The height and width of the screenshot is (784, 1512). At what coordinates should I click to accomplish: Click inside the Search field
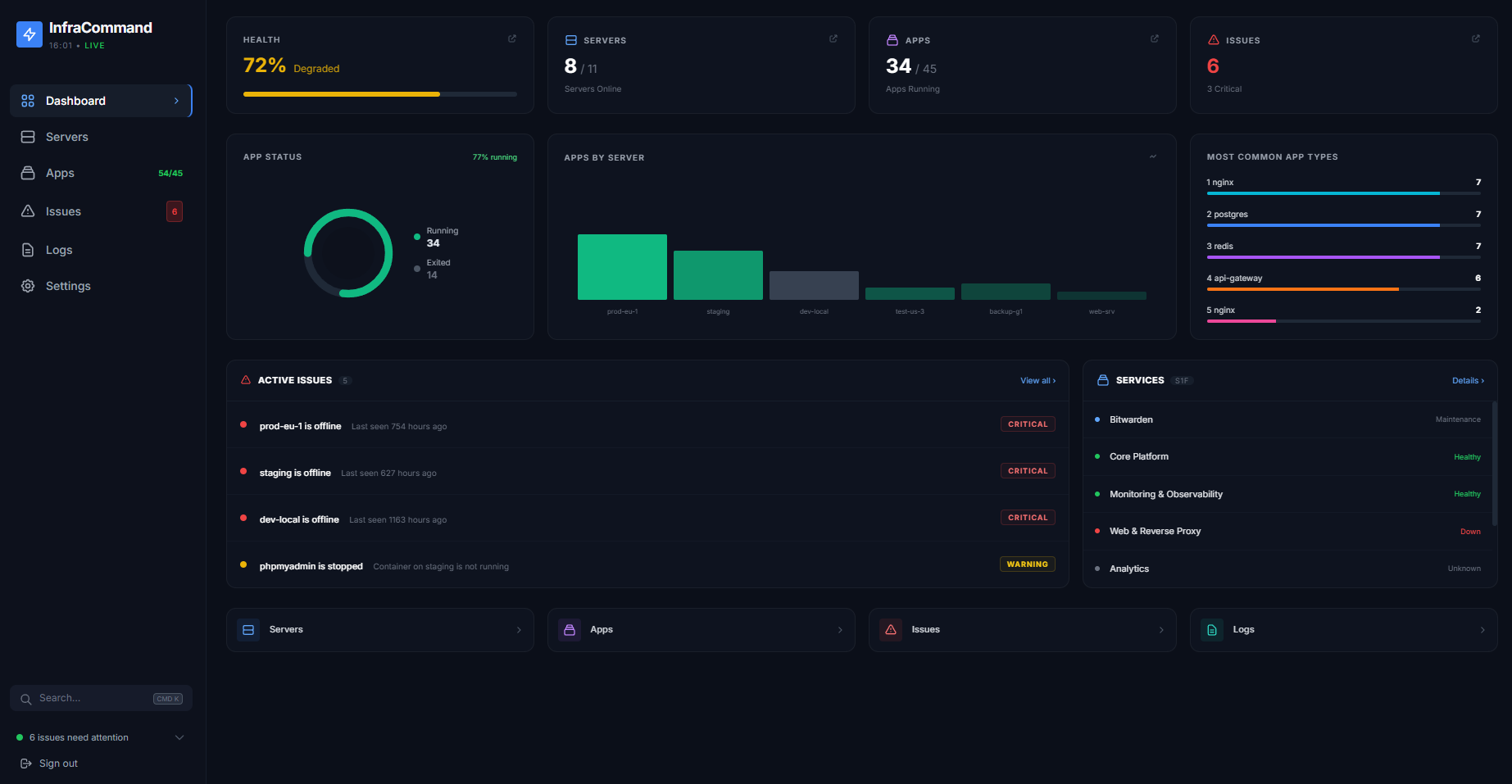[90, 697]
